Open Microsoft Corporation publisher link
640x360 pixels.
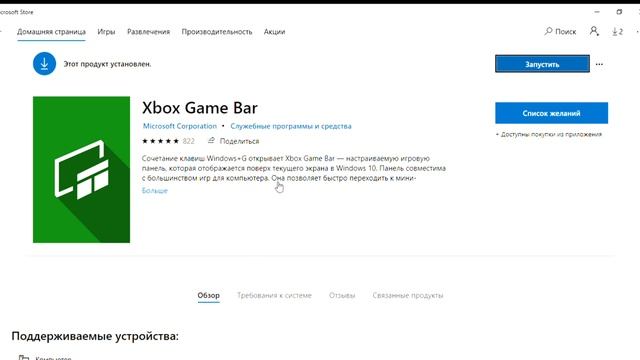(180, 126)
